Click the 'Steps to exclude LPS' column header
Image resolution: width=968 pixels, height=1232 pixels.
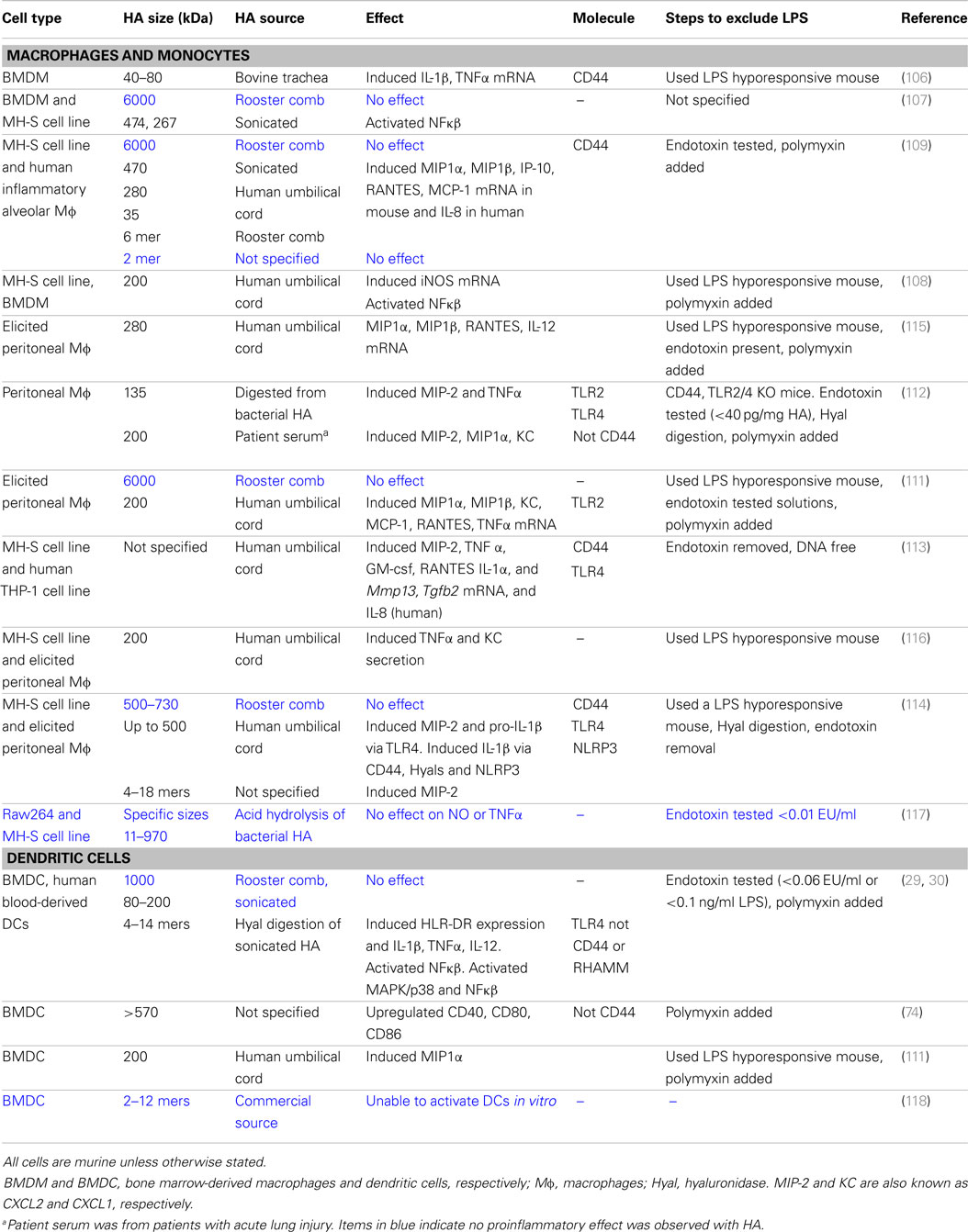click(x=737, y=17)
